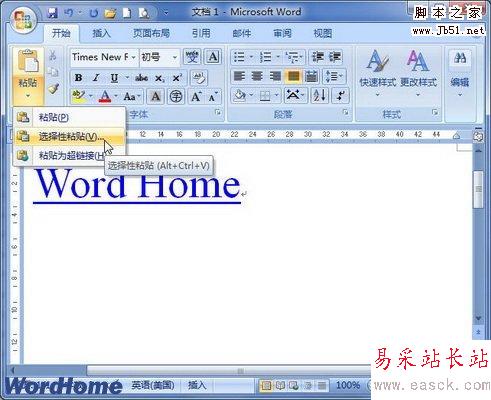Apply character shading
The image size is (491, 400).
(155, 97)
